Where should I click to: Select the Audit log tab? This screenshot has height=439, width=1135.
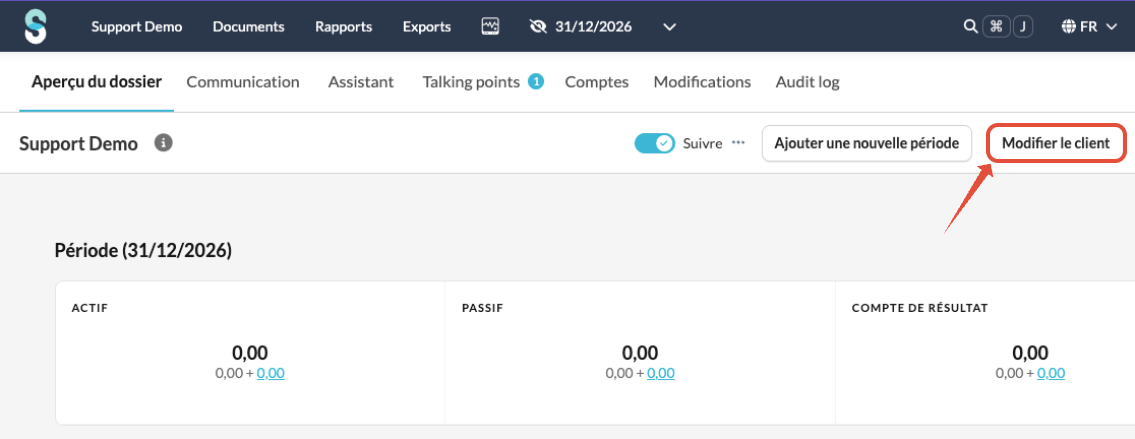(807, 82)
